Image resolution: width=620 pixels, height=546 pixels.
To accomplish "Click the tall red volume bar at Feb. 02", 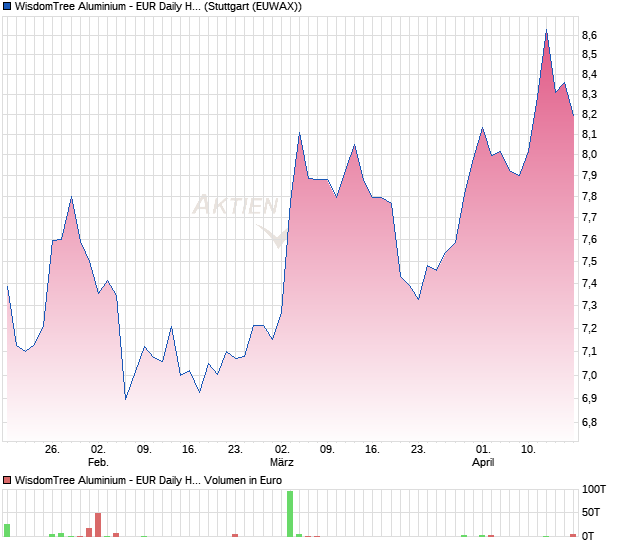I will [98, 525].
